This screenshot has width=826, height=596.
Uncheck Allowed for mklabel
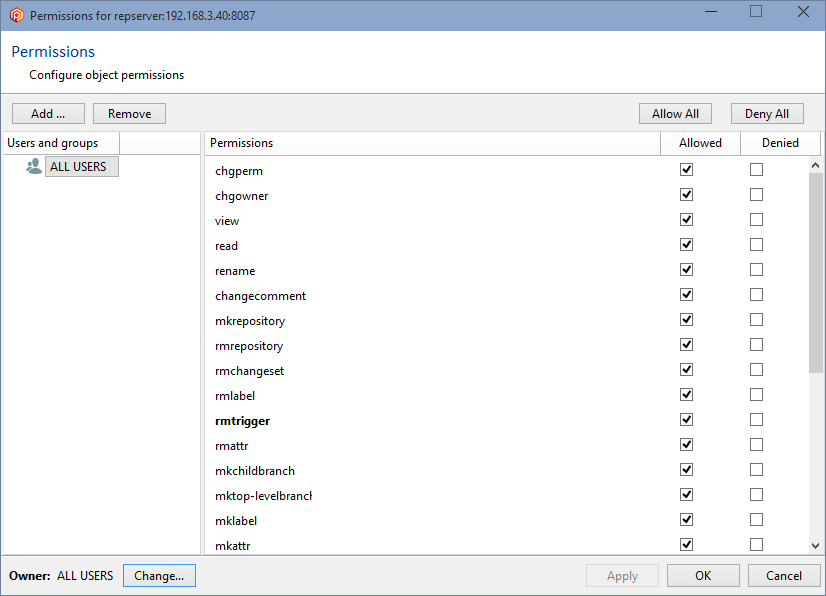[686, 520]
